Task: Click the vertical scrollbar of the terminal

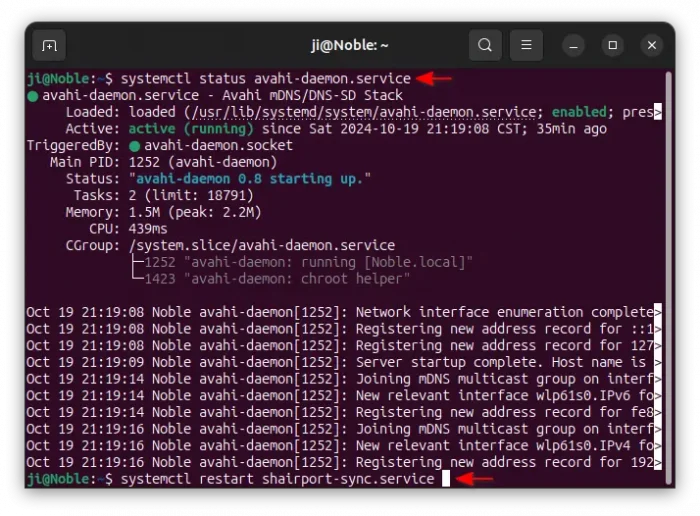Action: click(x=668, y=277)
